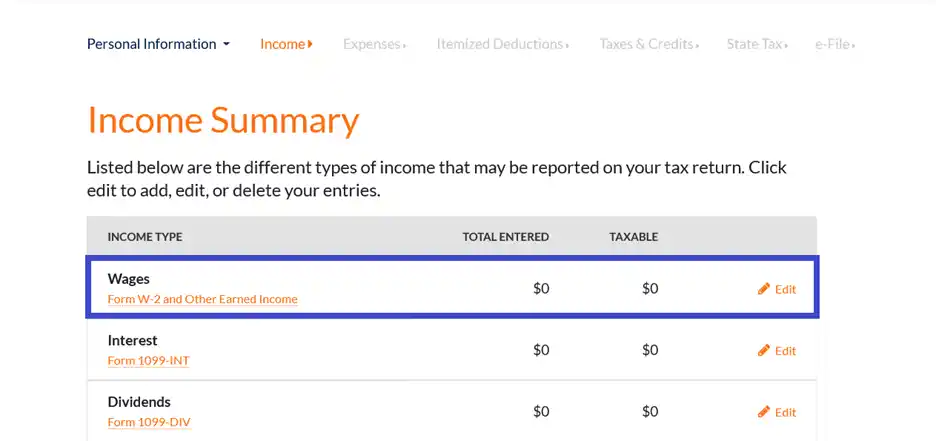
Task: Click the Dividends income type label
Action: click(x=139, y=402)
